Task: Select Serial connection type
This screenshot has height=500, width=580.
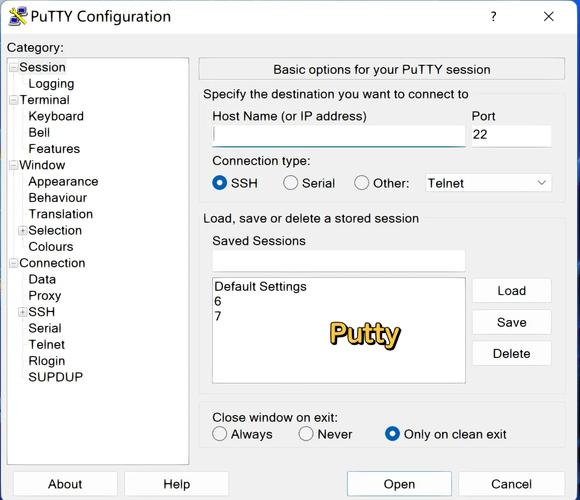Action: pyautogui.click(x=290, y=183)
